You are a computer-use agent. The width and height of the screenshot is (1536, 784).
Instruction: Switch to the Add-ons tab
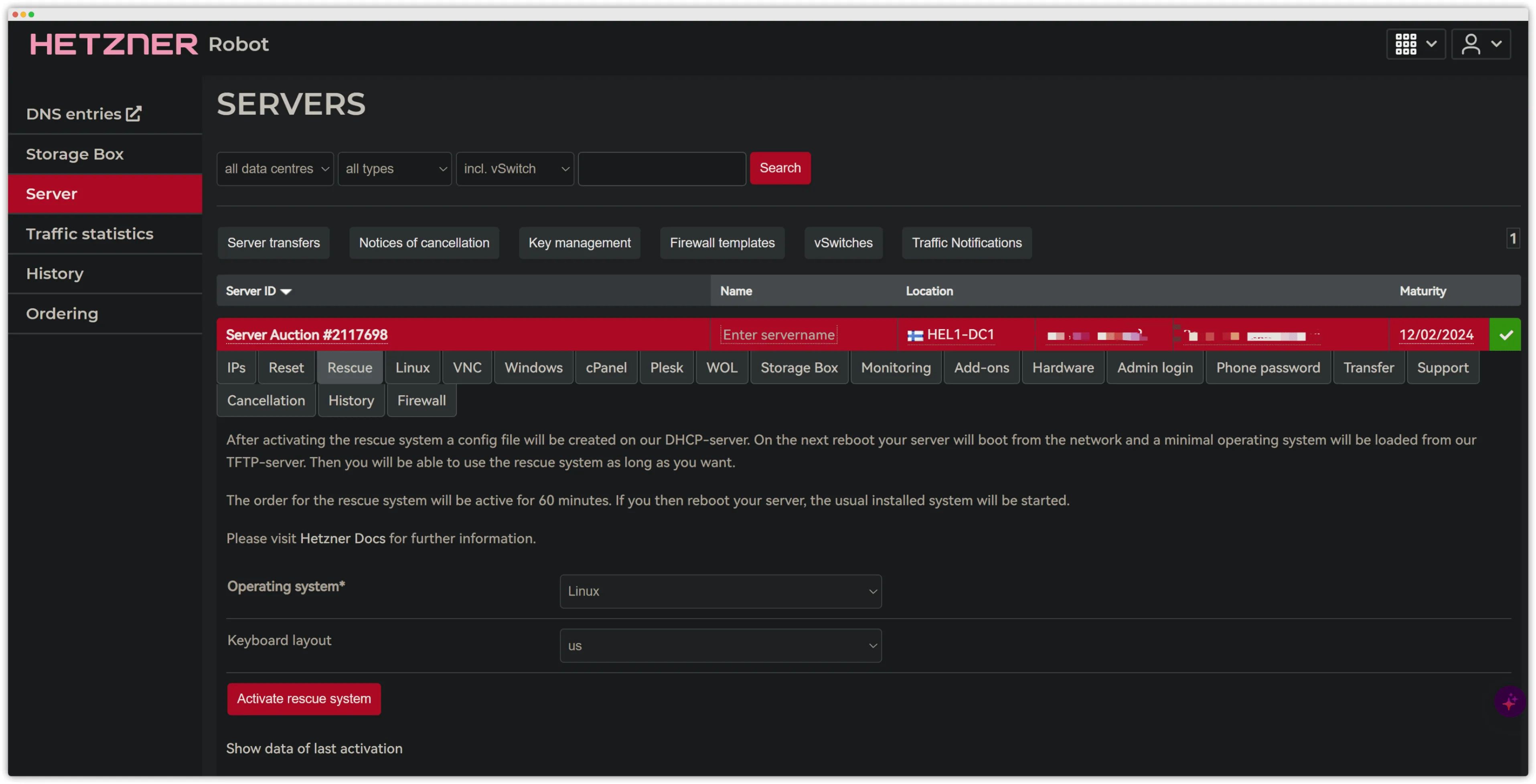[981, 368]
